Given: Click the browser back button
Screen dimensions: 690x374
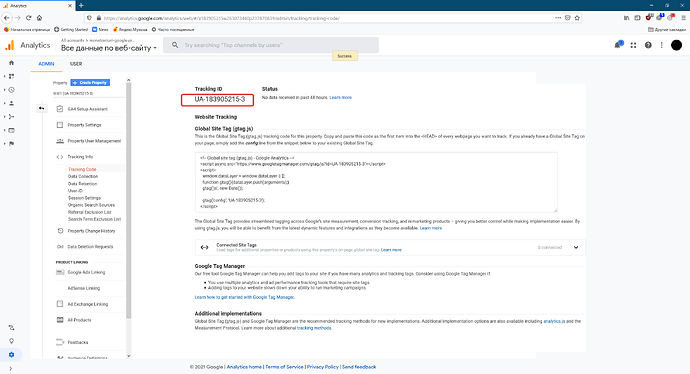Looking at the screenshot, I should pyautogui.click(x=7, y=18).
